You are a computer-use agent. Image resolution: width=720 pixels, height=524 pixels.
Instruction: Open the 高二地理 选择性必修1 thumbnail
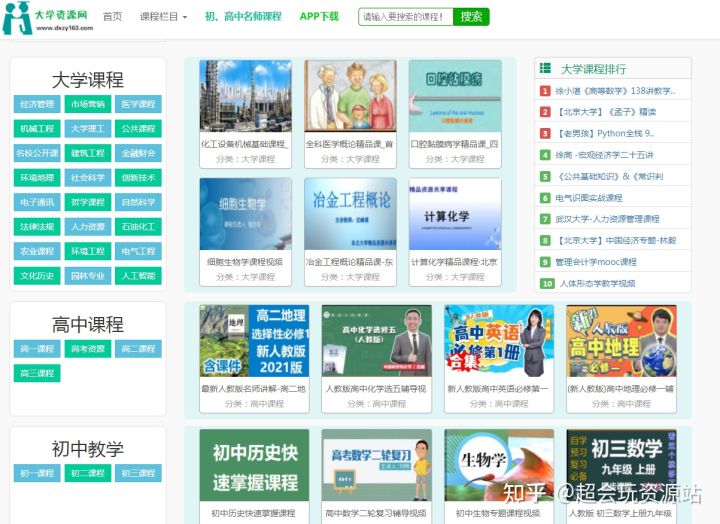click(x=254, y=341)
